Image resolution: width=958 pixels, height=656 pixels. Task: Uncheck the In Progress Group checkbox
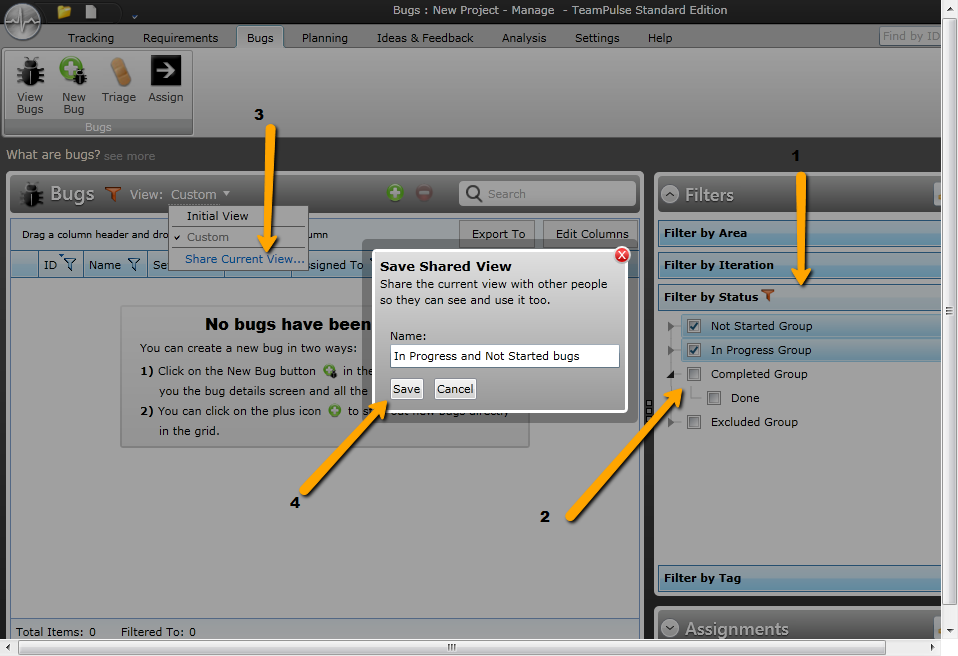tap(694, 350)
